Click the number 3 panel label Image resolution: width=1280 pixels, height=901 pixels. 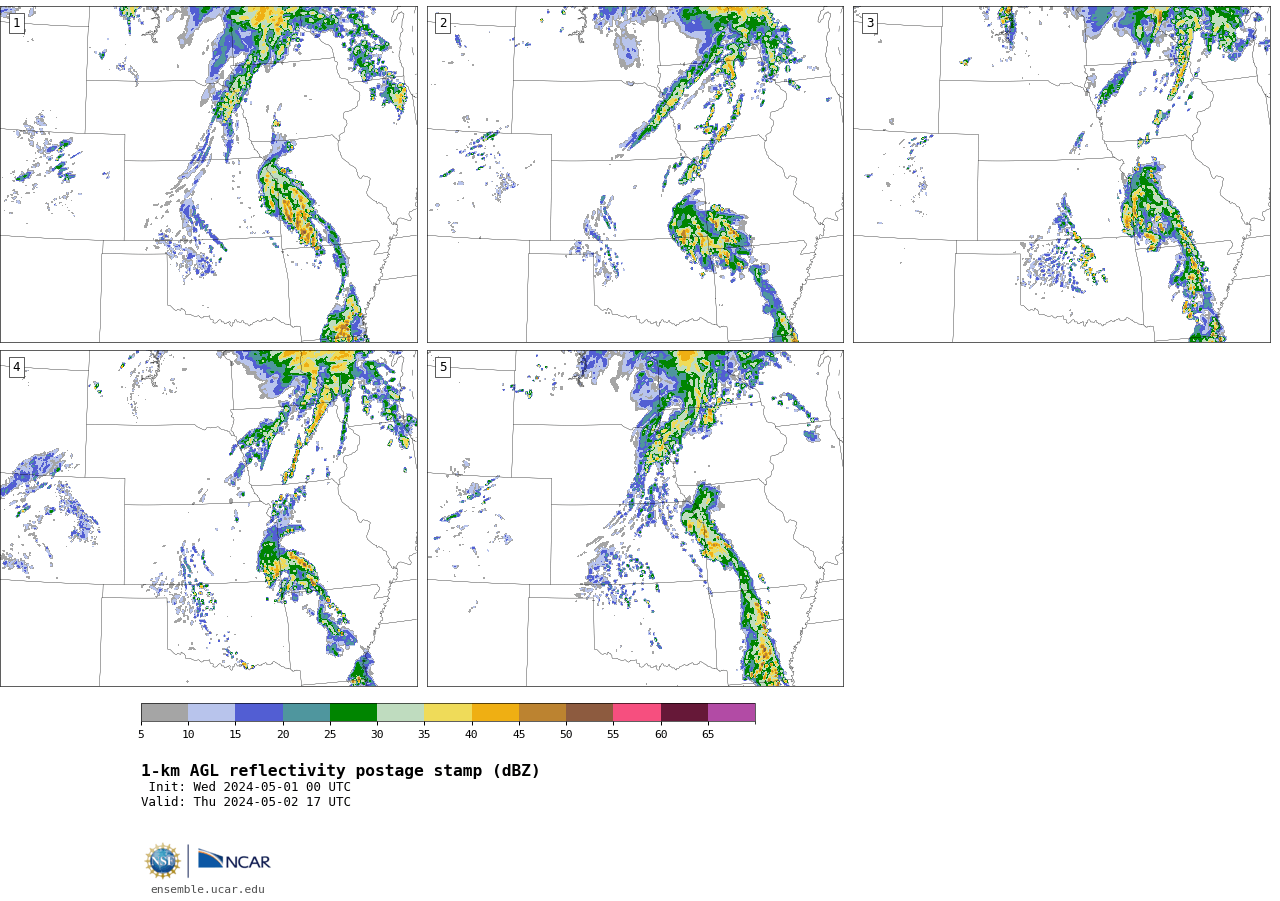869,23
